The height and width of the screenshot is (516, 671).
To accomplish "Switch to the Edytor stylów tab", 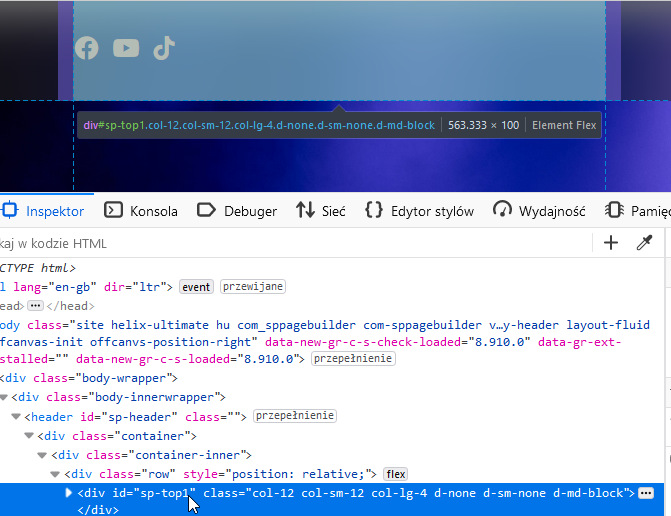I will tap(419, 211).
